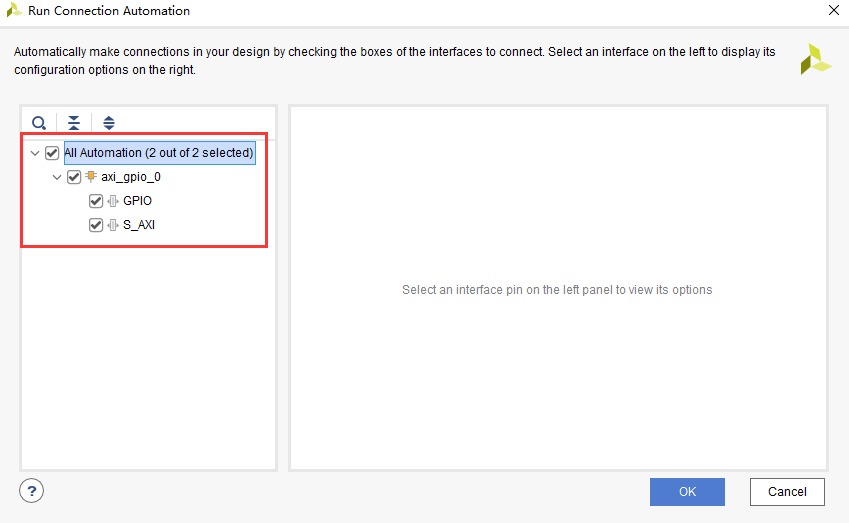The height and width of the screenshot is (523, 849).
Task: Click the axi_gpio_0 IP block icon
Action: click(91, 177)
